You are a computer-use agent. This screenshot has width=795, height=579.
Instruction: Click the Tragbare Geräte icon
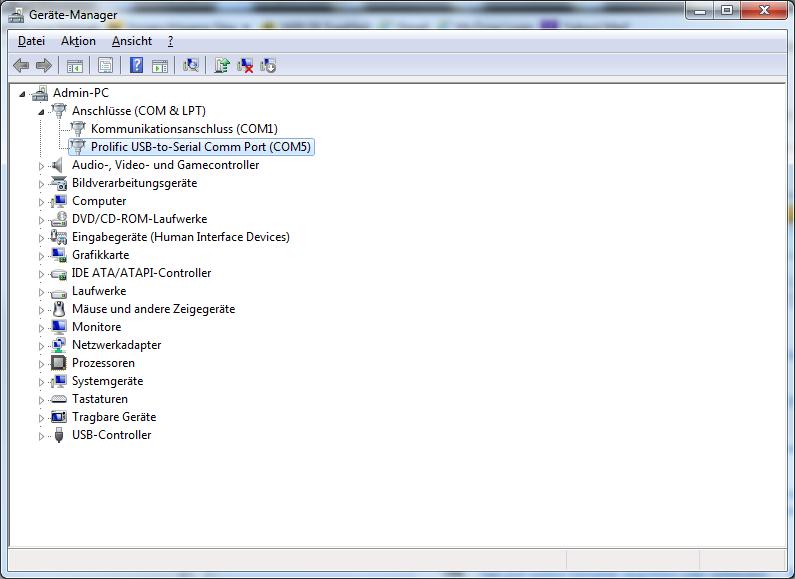pyautogui.click(x=59, y=417)
